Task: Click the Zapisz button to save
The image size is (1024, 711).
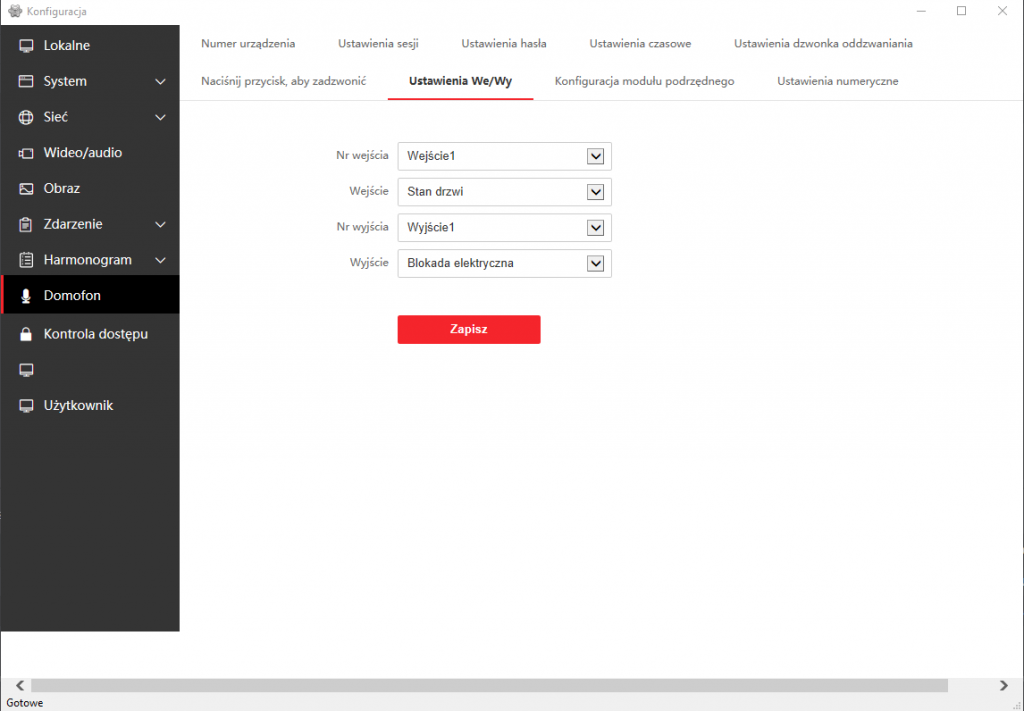Action: click(x=469, y=329)
